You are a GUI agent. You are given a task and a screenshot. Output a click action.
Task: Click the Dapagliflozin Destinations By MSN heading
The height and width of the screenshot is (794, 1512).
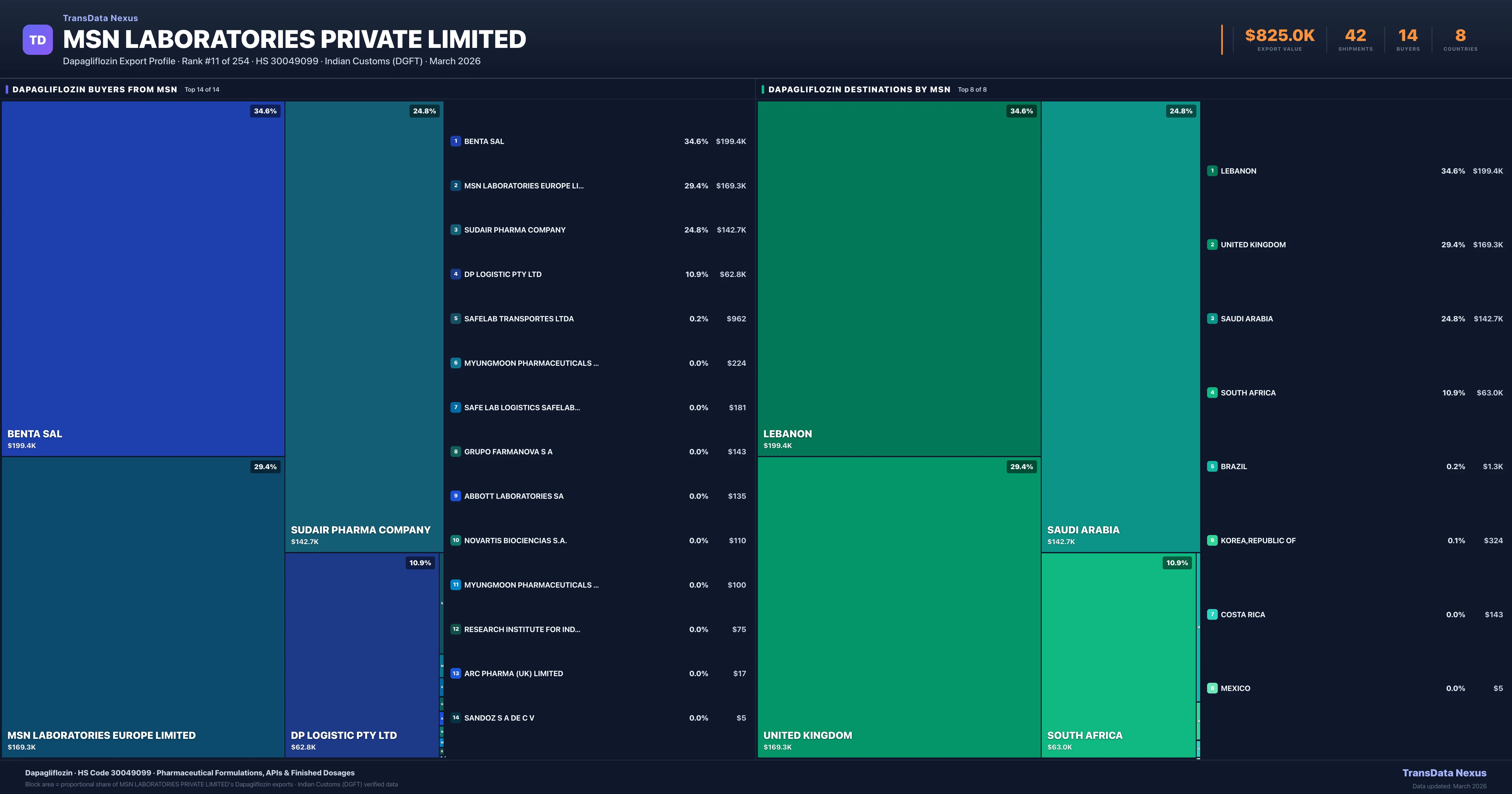[859, 90]
